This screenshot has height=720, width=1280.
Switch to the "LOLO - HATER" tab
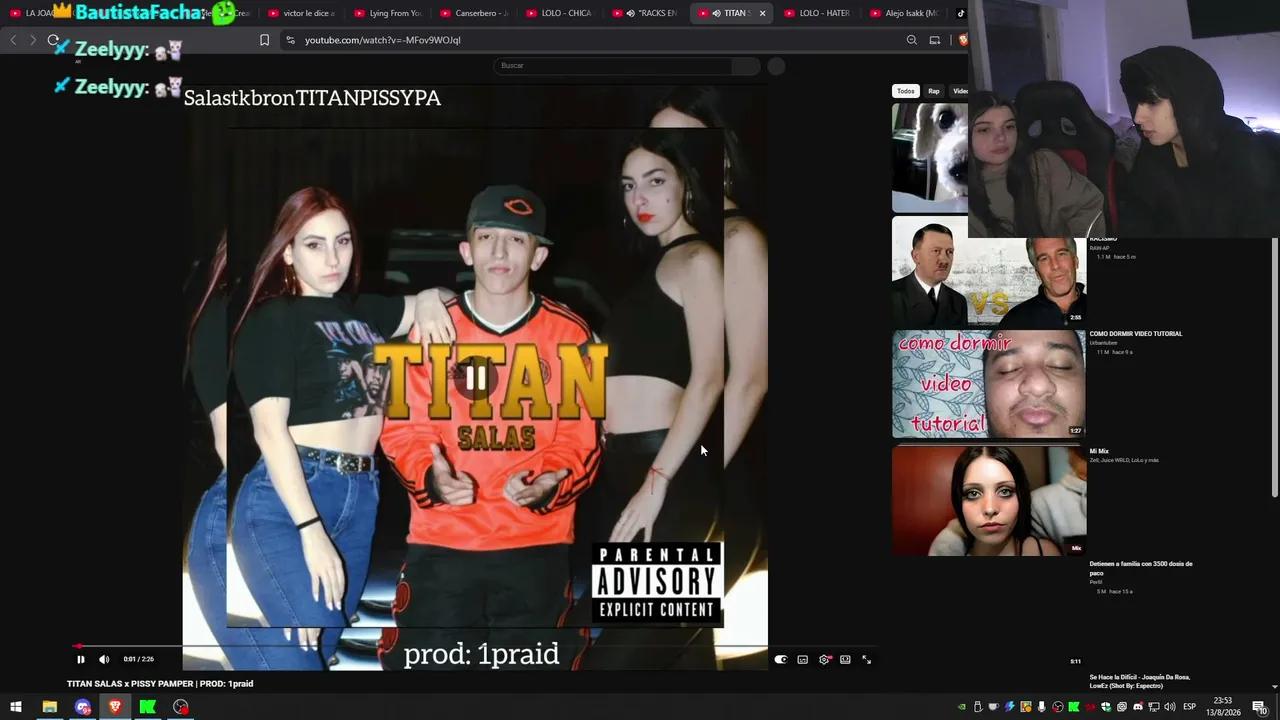click(816, 13)
